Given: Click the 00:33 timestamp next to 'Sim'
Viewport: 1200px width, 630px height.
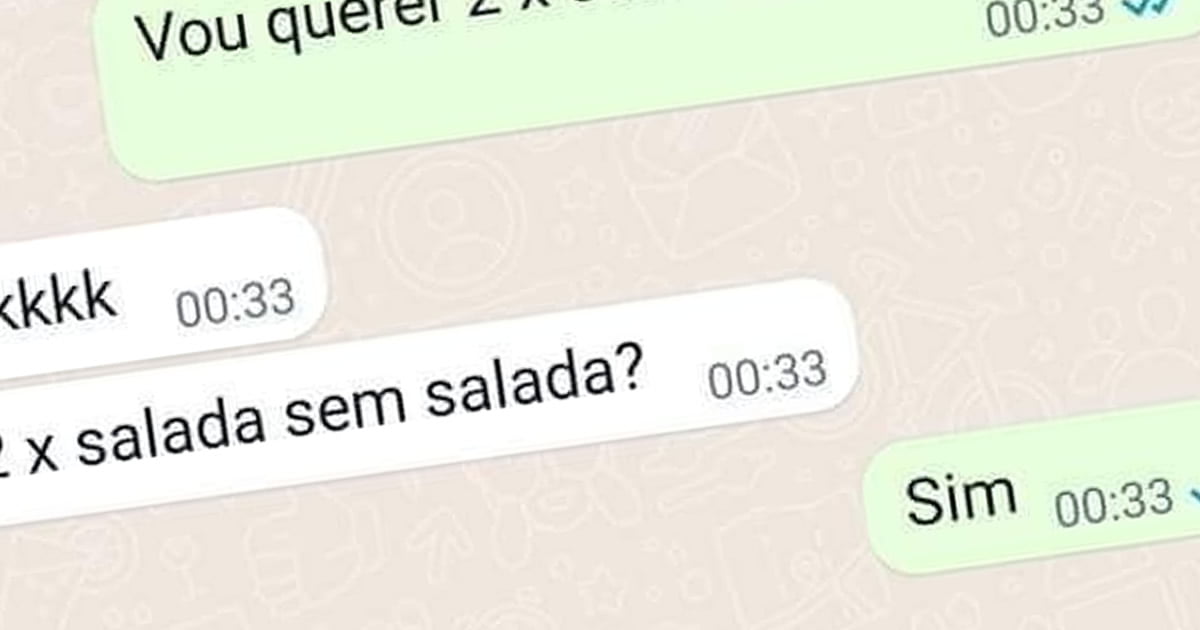Looking at the screenshot, I should [1114, 500].
